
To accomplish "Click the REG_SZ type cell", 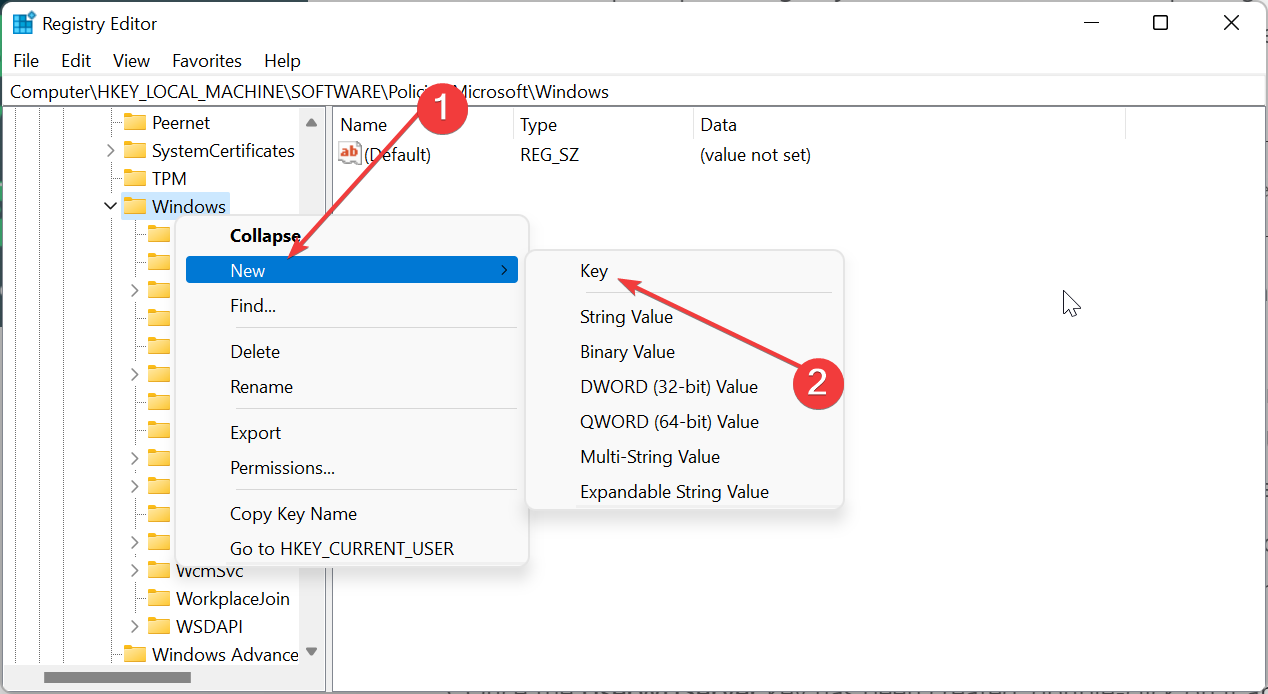I will coord(549,155).
